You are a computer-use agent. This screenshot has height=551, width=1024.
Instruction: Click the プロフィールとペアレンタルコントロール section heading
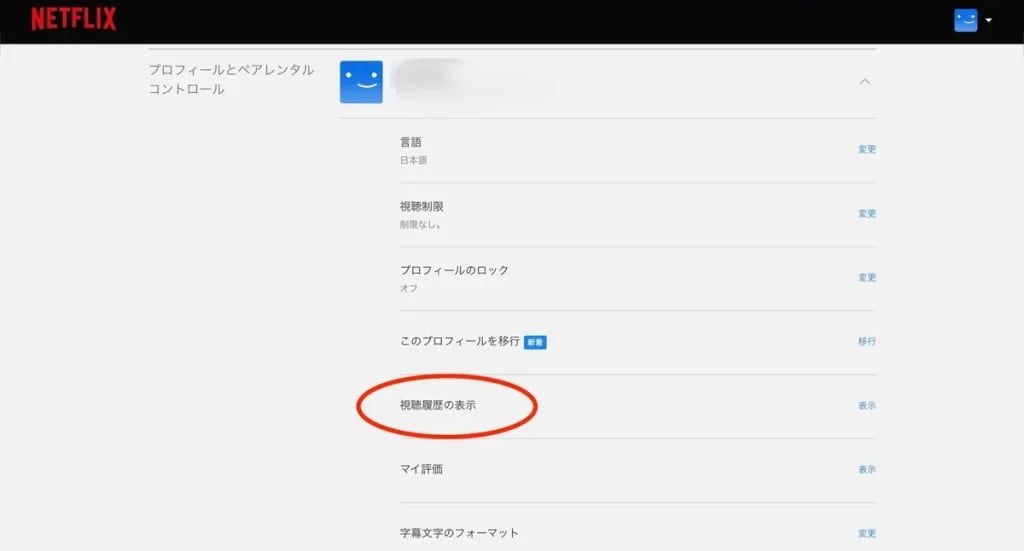(x=231, y=79)
